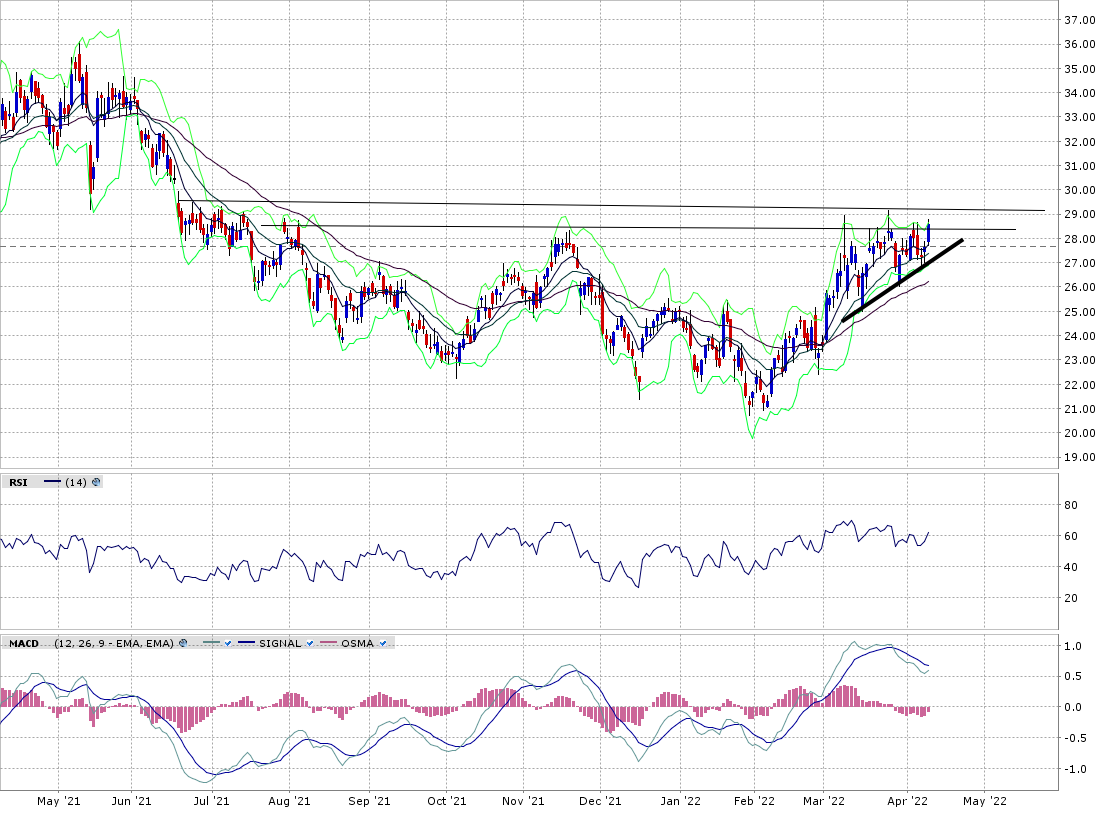This screenshot has width=1104, height=815.
Task: Toggle the MACD line visibility checkbox
Action: tap(229, 643)
